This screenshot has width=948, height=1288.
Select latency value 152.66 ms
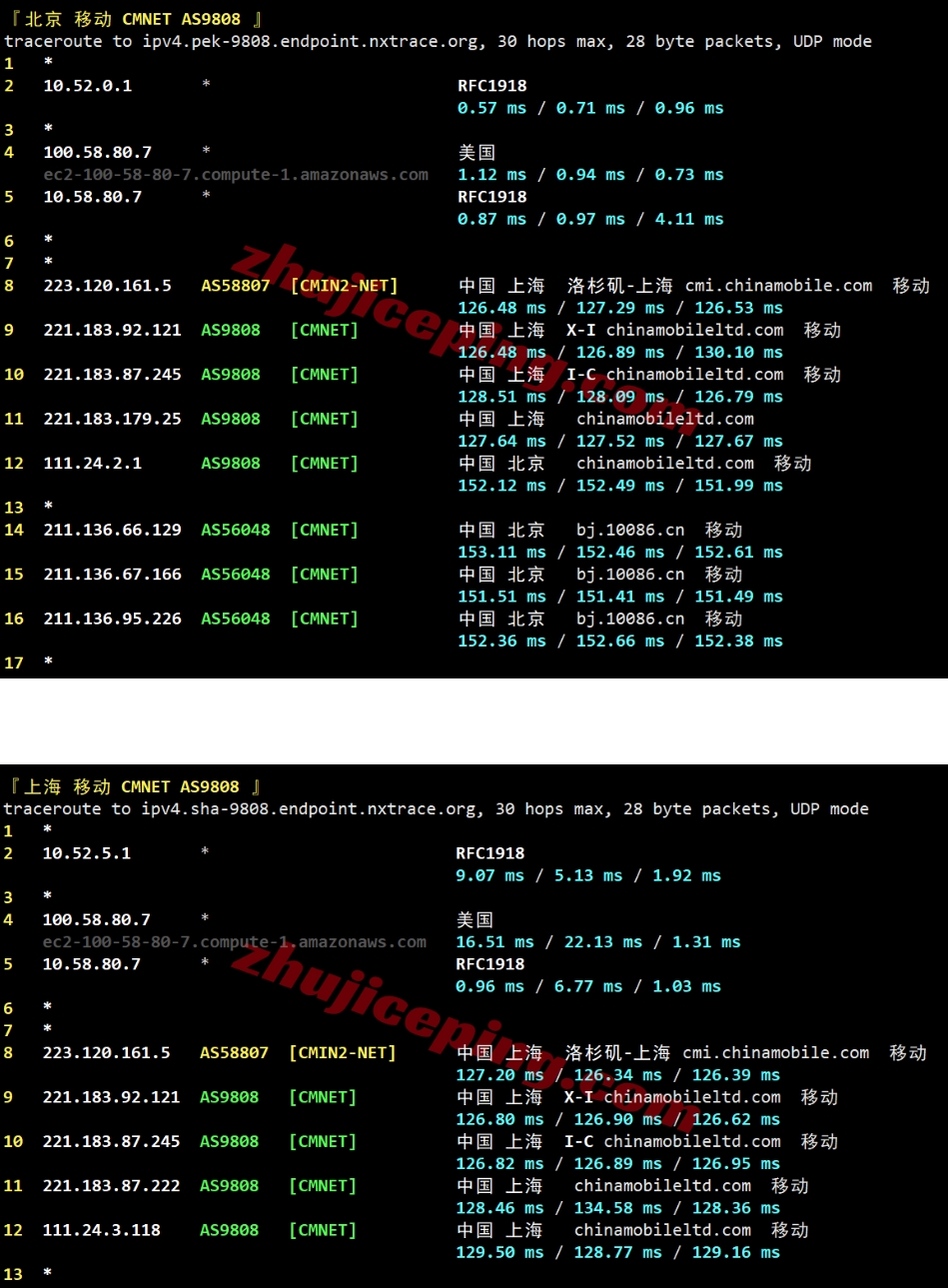[620, 641]
